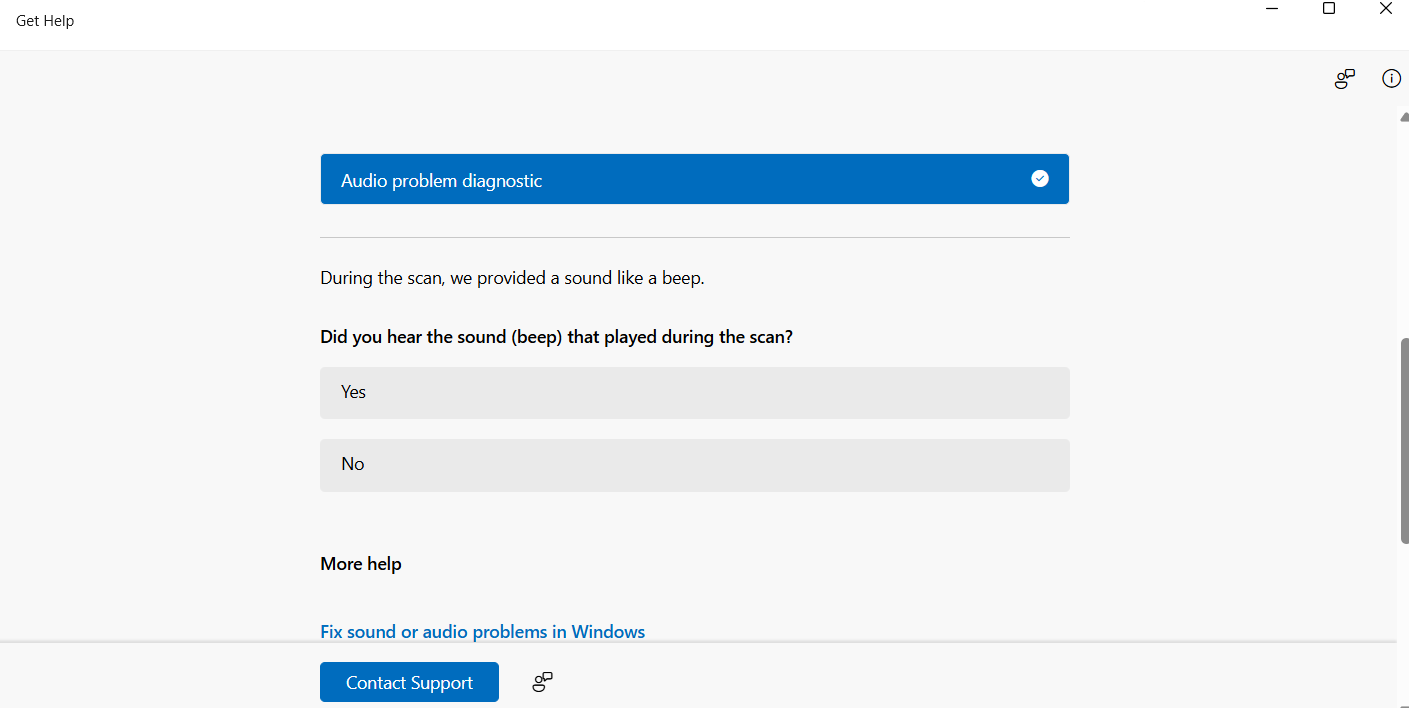Click the vertical scrollbar thumb
The width and height of the screenshot is (1409, 708).
(x=1404, y=440)
